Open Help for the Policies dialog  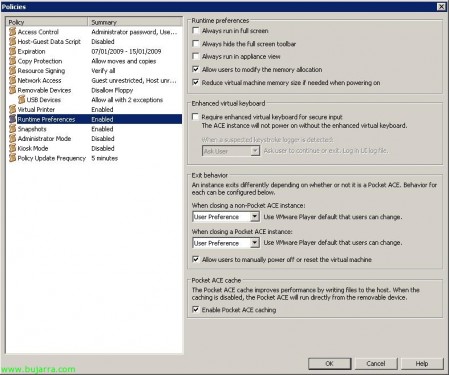coord(422,363)
